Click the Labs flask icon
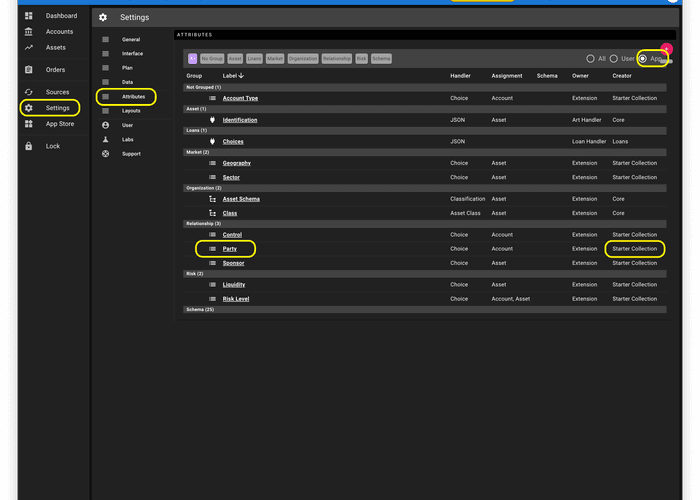Screen dimensions: 700x500 (x=105, y=140)
